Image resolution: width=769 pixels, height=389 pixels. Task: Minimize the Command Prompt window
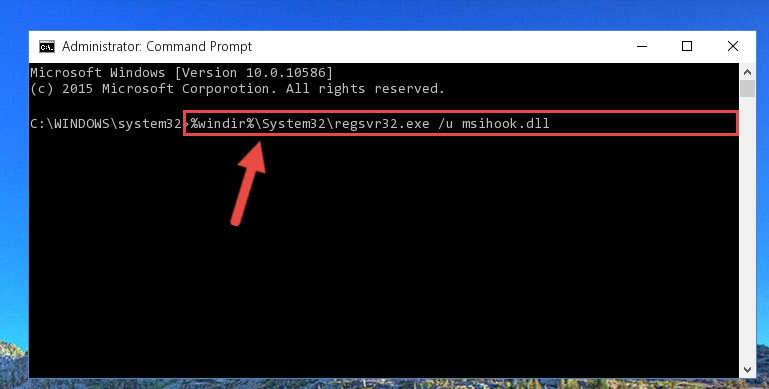coord(642,46)
